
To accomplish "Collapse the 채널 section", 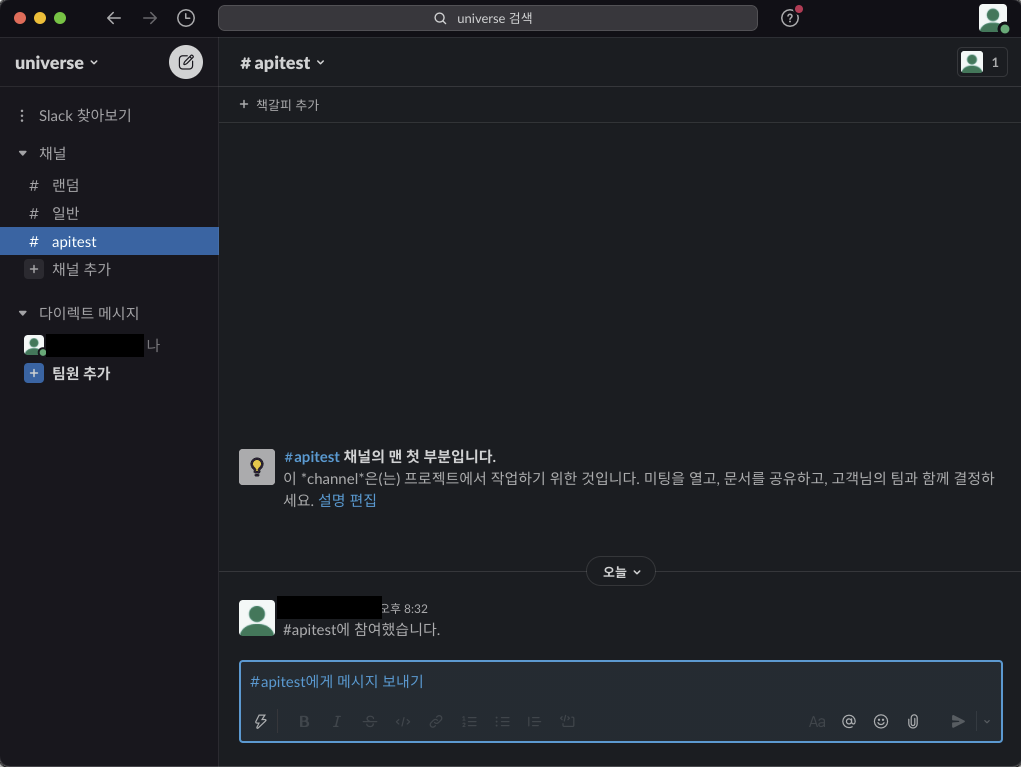I will tap(23, 153).
